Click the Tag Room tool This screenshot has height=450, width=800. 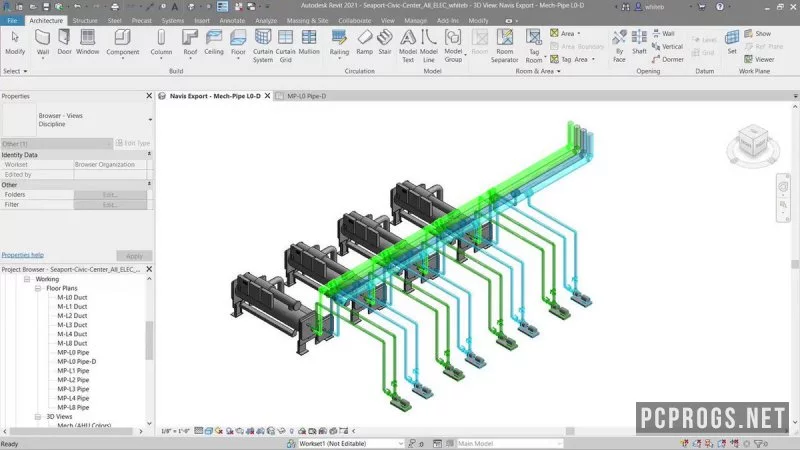pyautogui.click(x=534, y=46)
